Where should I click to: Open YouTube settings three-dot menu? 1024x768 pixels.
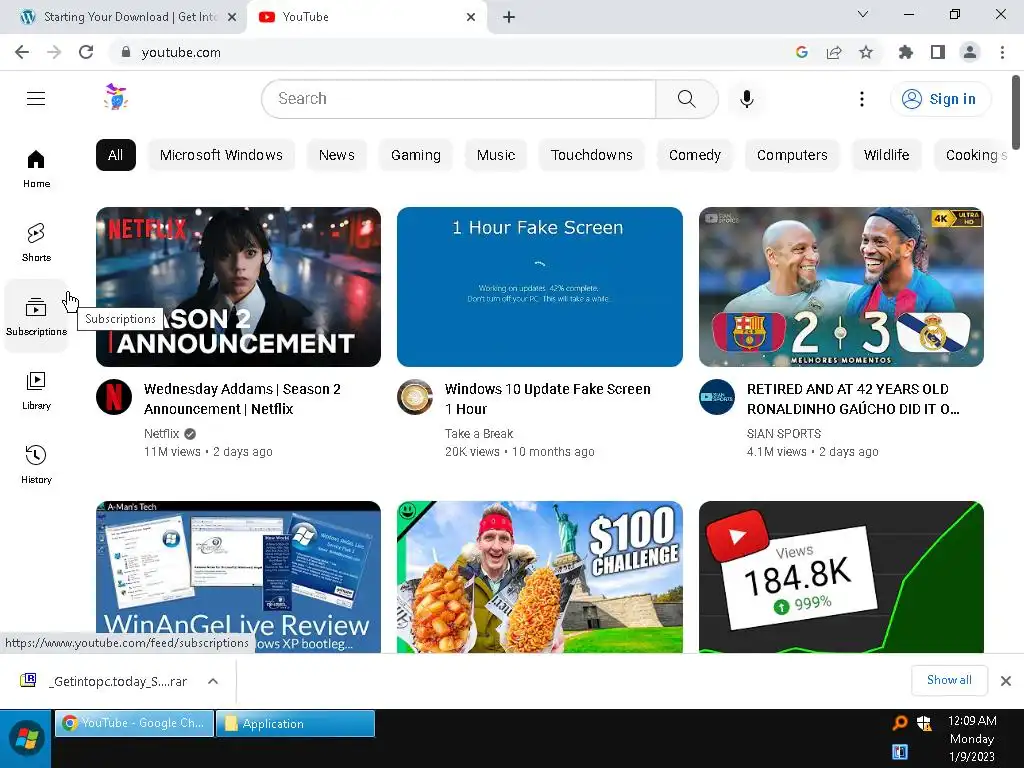click(862, 99)
